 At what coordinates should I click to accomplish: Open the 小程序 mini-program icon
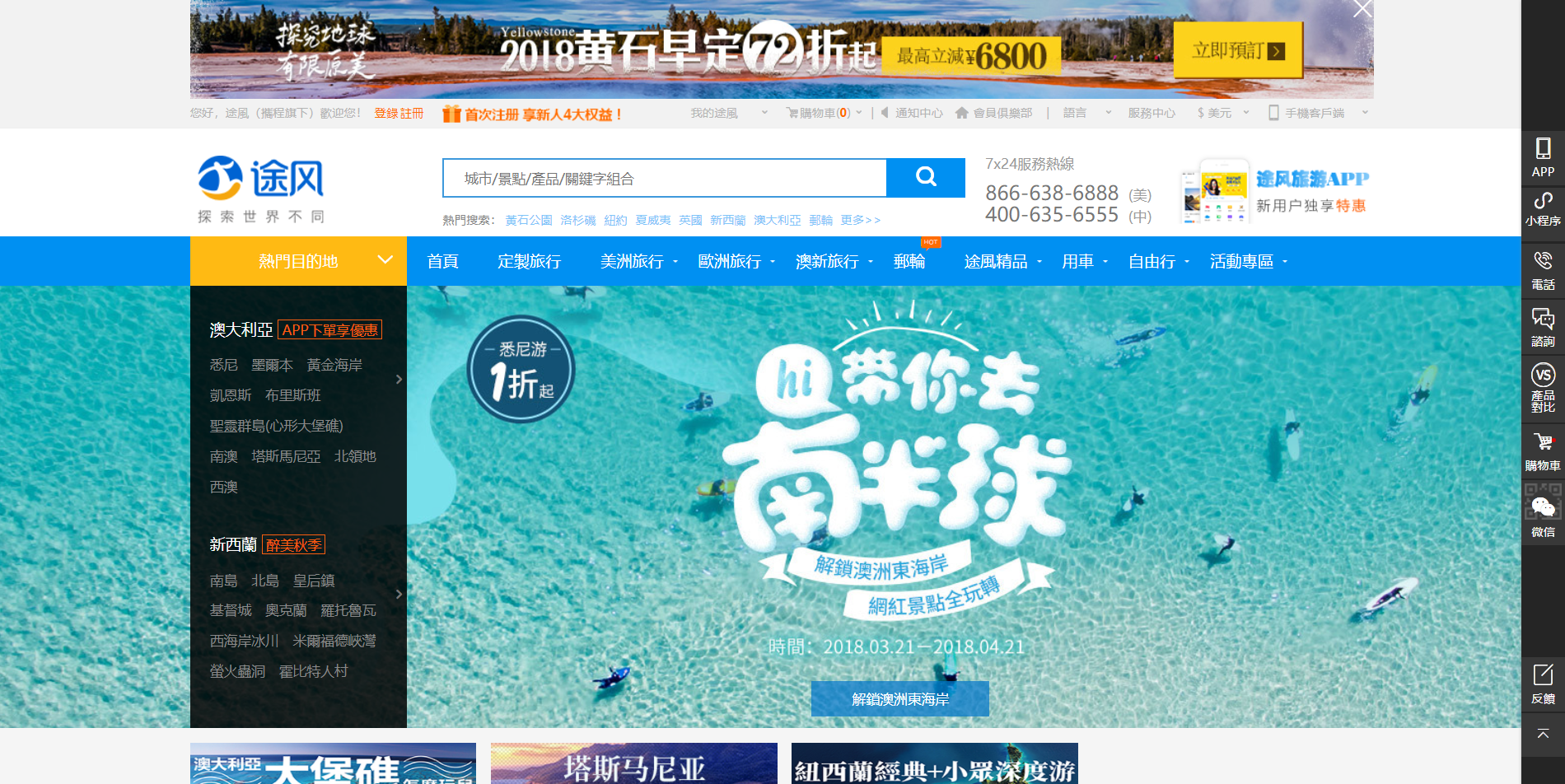tap(1543, 210)
